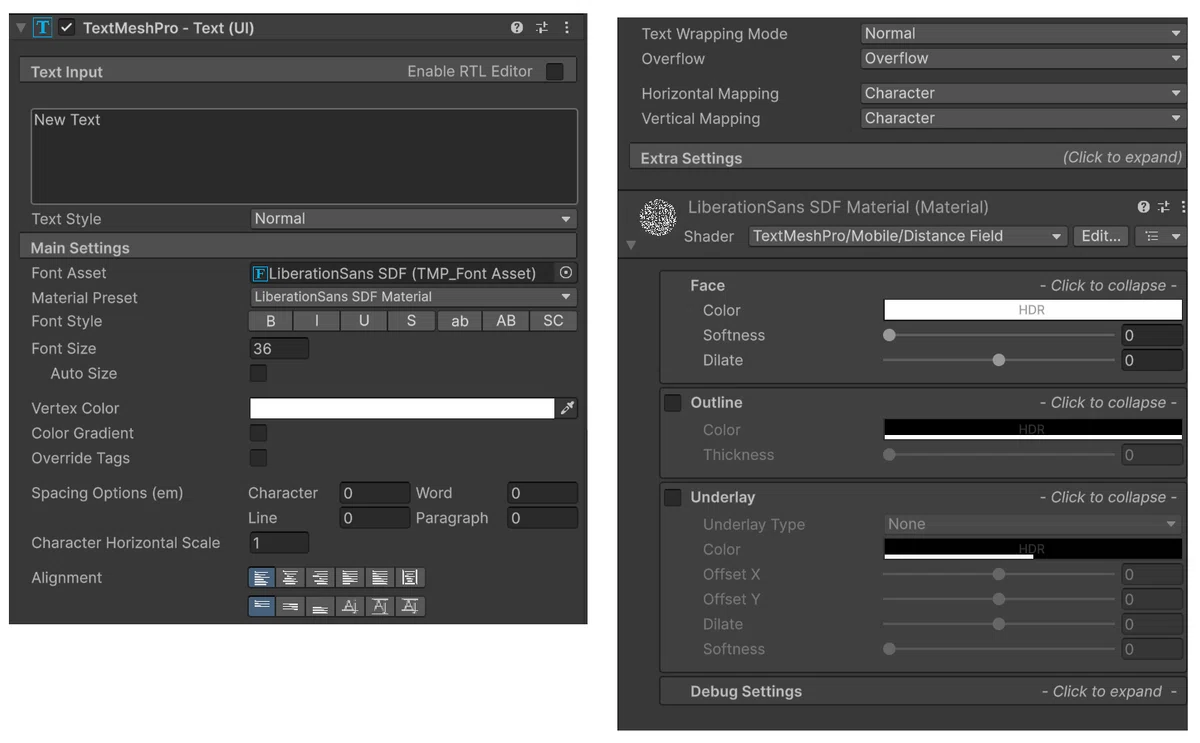The image size is (1200, 743).
Task: Click the Main Settings section header
Action: 298,247
